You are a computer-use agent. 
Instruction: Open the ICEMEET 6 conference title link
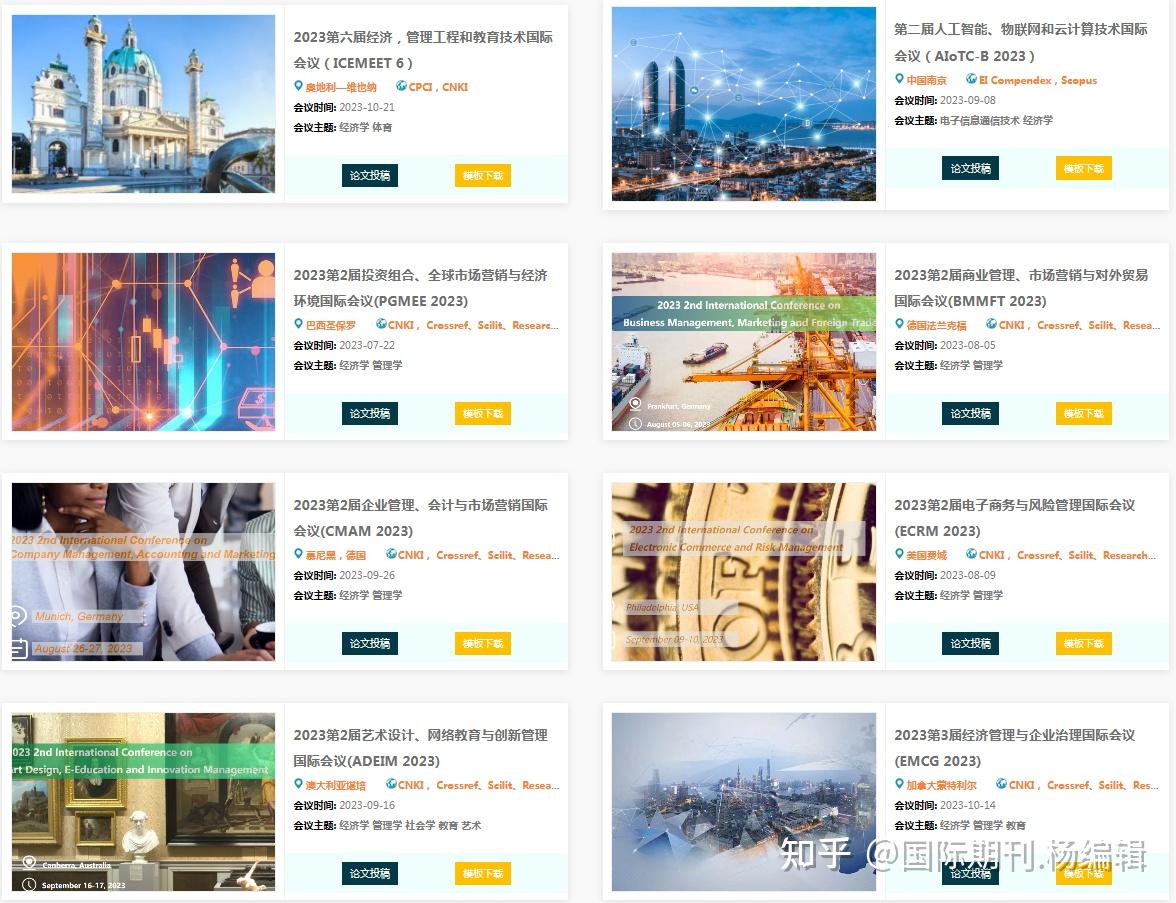[423, 50]
